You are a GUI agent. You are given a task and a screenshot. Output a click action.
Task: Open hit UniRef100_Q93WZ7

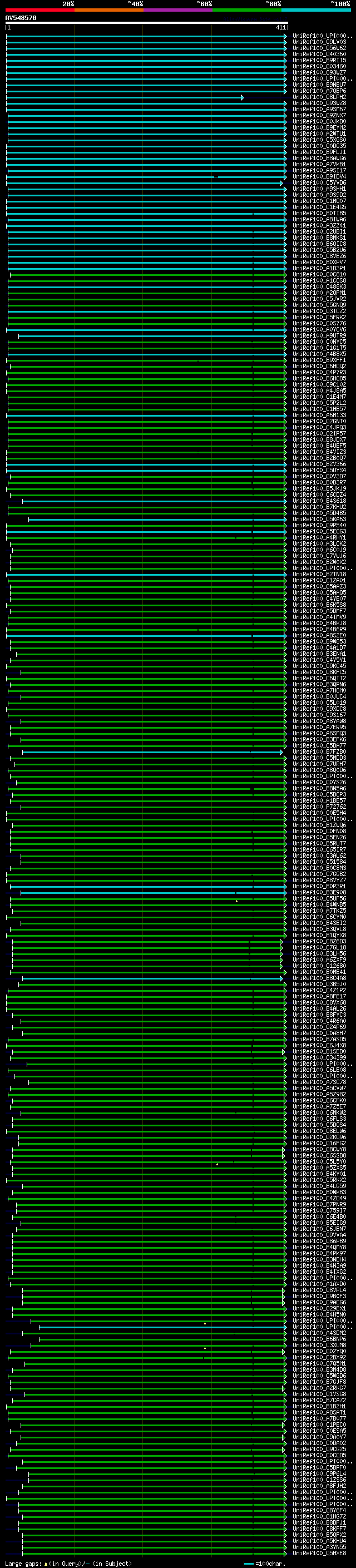tap(319, 73)
